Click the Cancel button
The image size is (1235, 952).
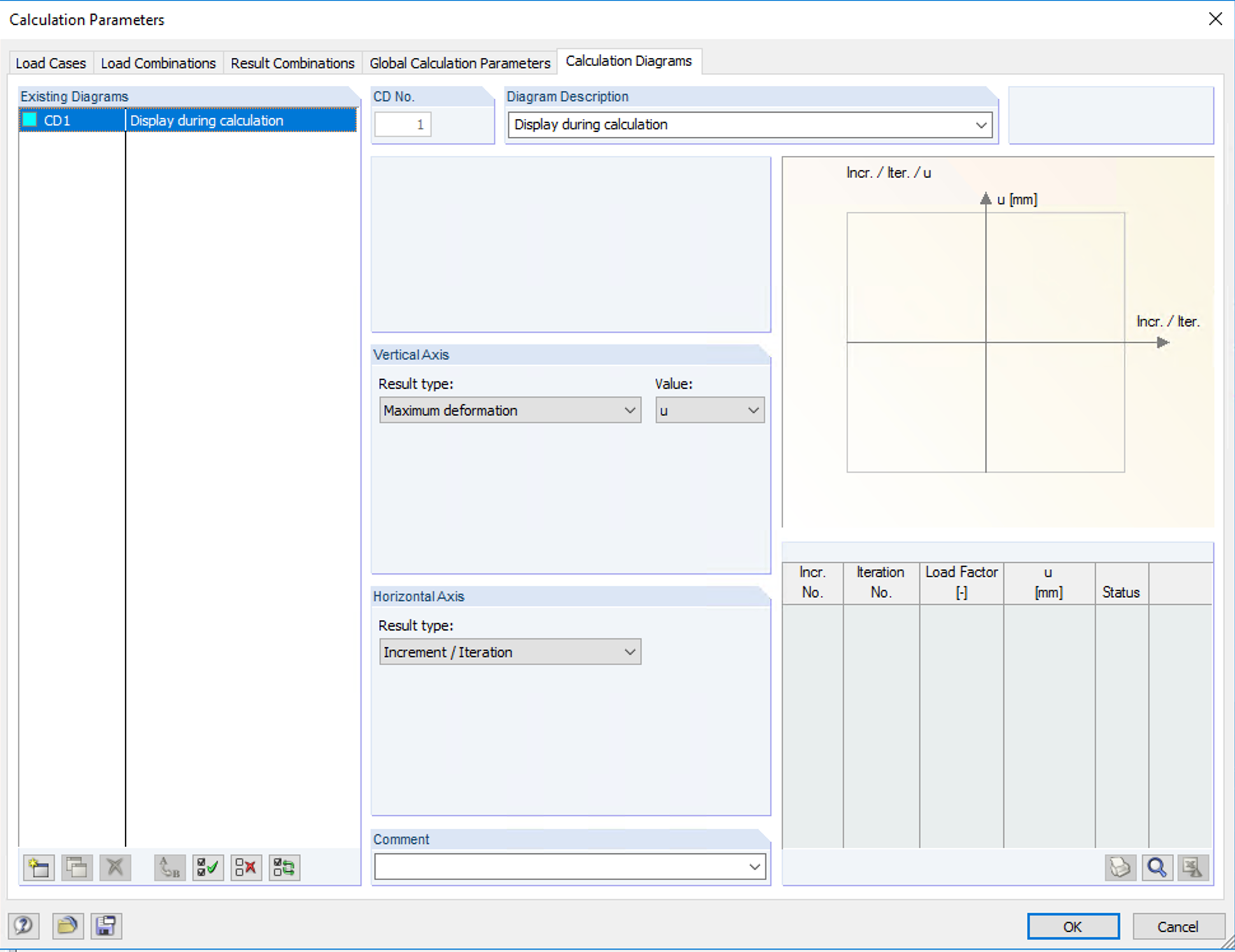[x=1178, y=927]
